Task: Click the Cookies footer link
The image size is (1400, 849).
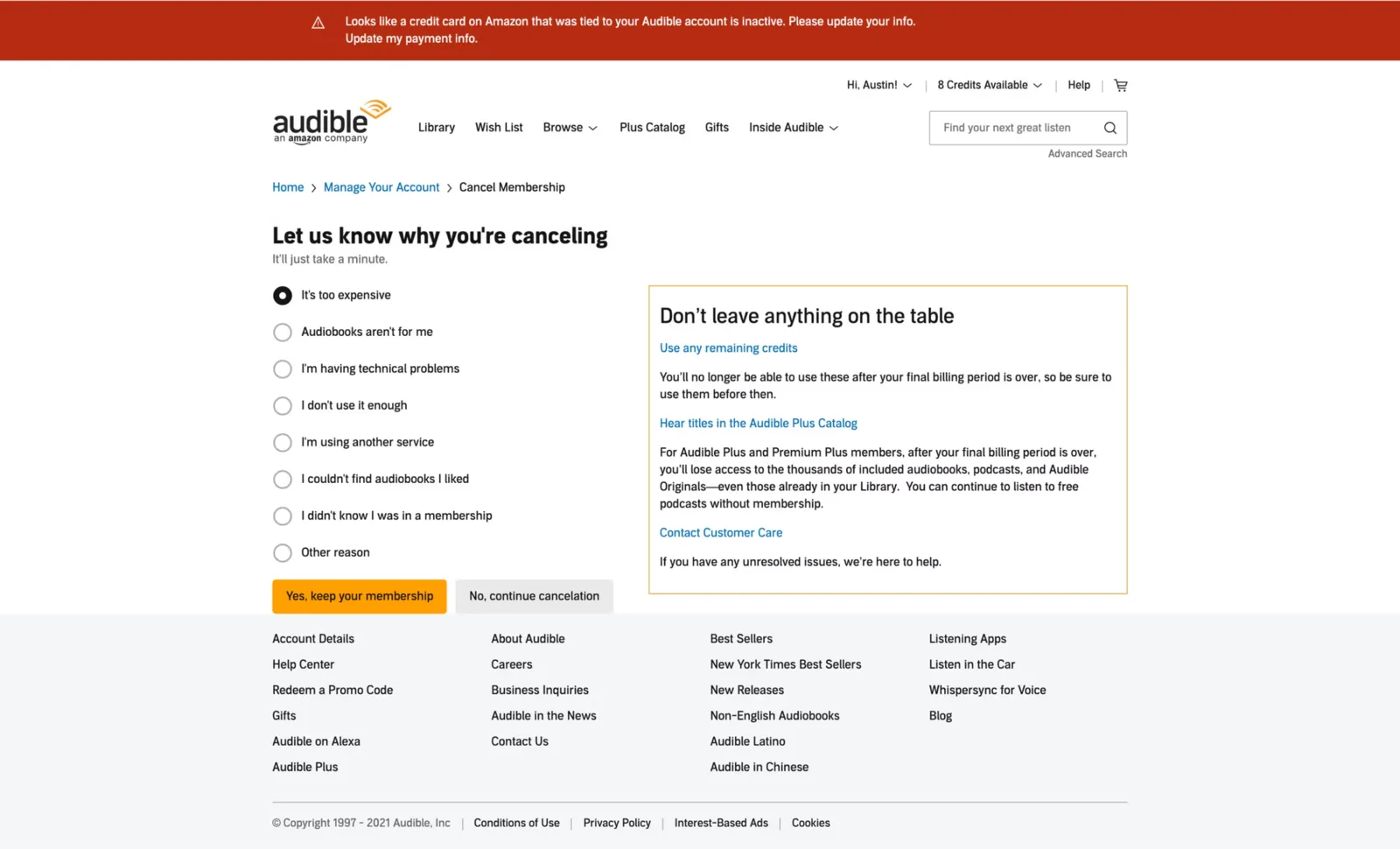Action: 811,823
